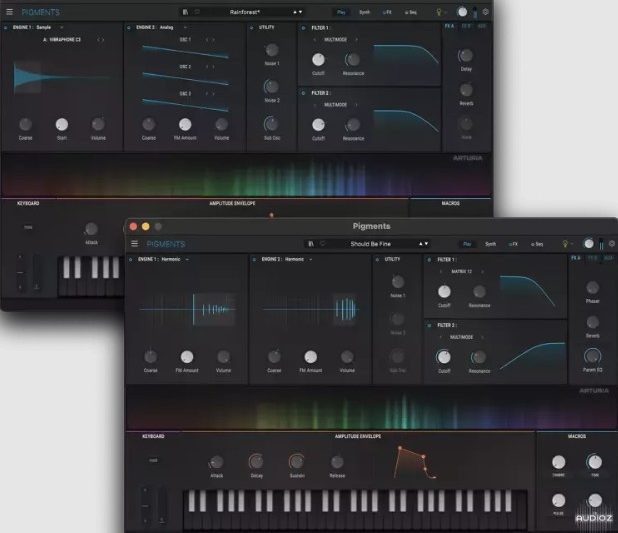Click the next arrow beside OSC 1 in the Rainforest window
618x533 pixels.
[214, 39]
